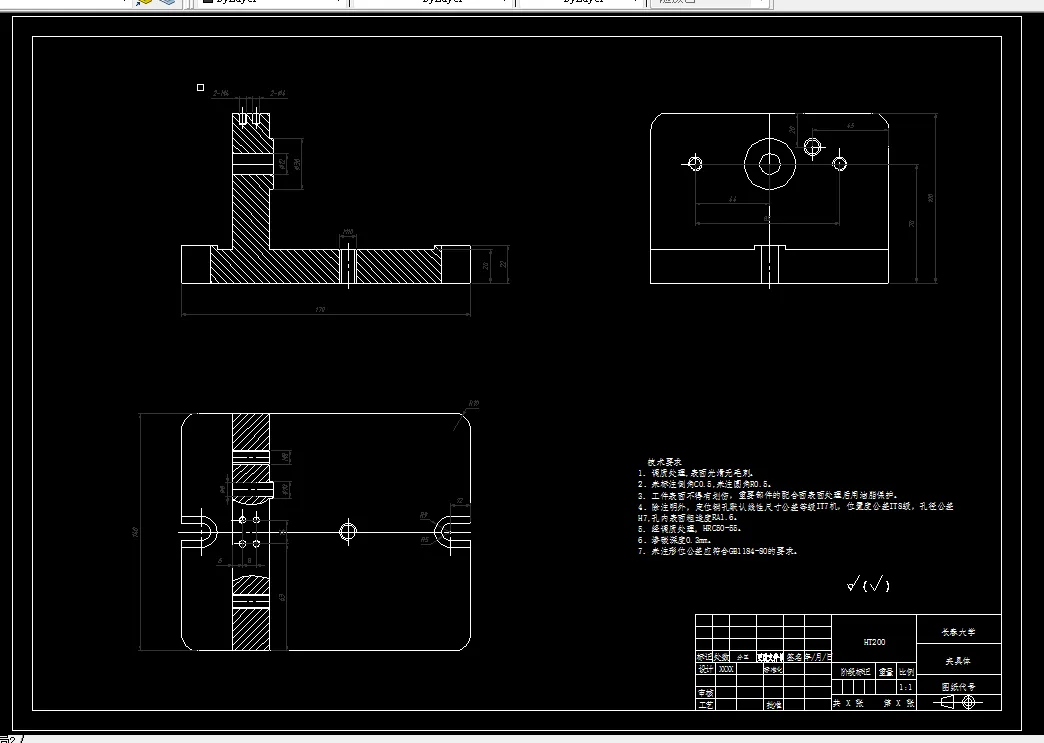Image resolution: width=1044 pixels, height=743 pixels.
Task: Click the 技术要求 heading text
Action: [664, 461]
